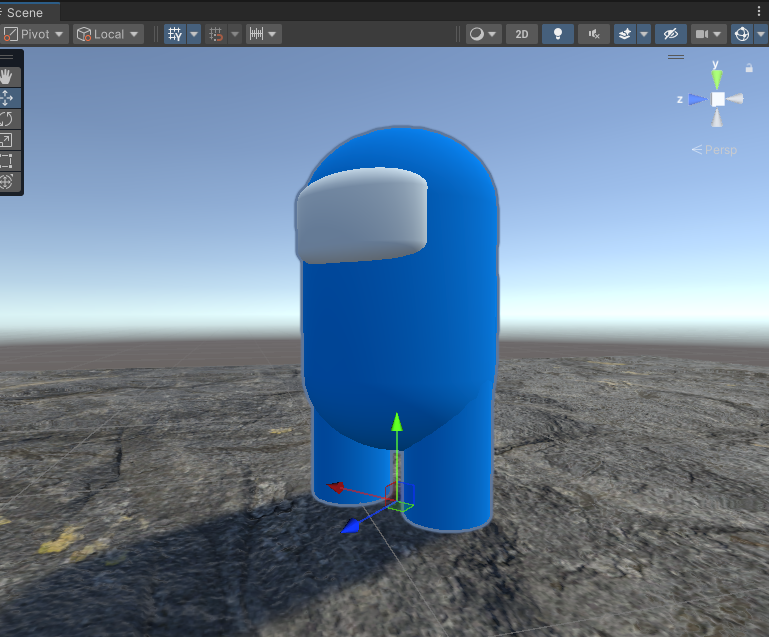
Task: Click blue Z-axis move arrow
Action: click(351, 527)
